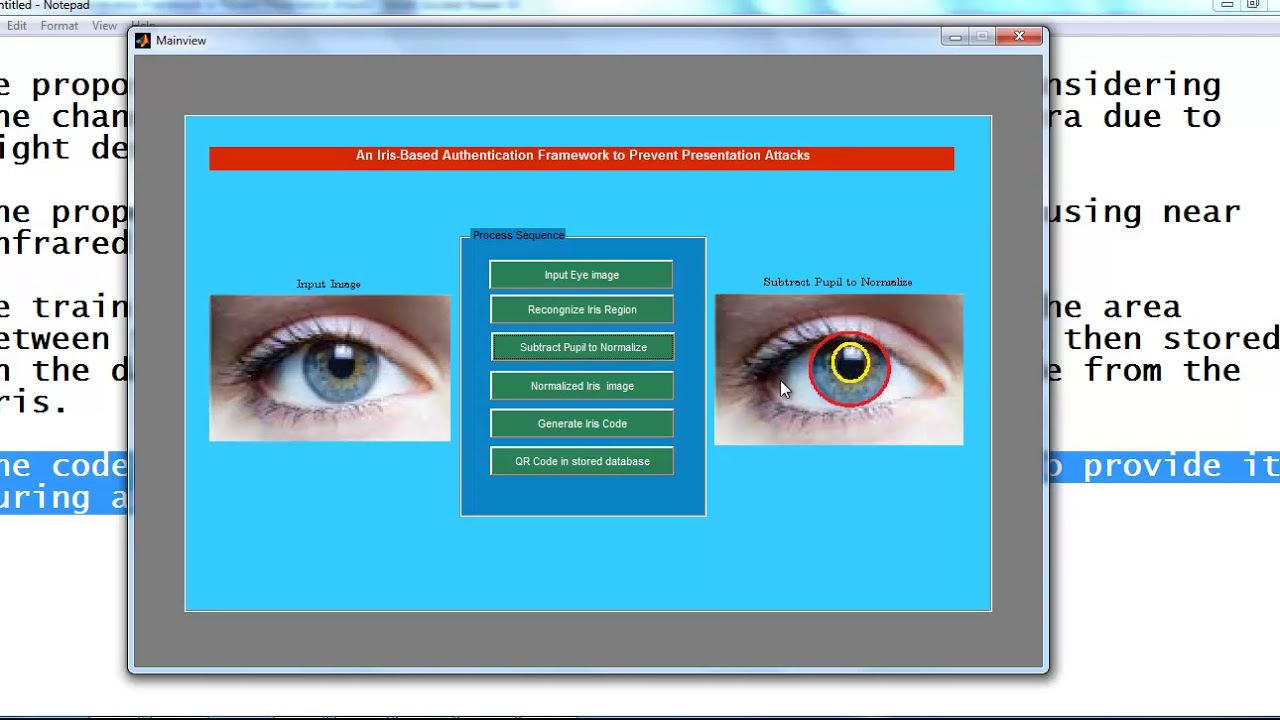Click the Mainview maximize button
The height and width of the screenshot is (720, 1280).
[x=983, y=37]
